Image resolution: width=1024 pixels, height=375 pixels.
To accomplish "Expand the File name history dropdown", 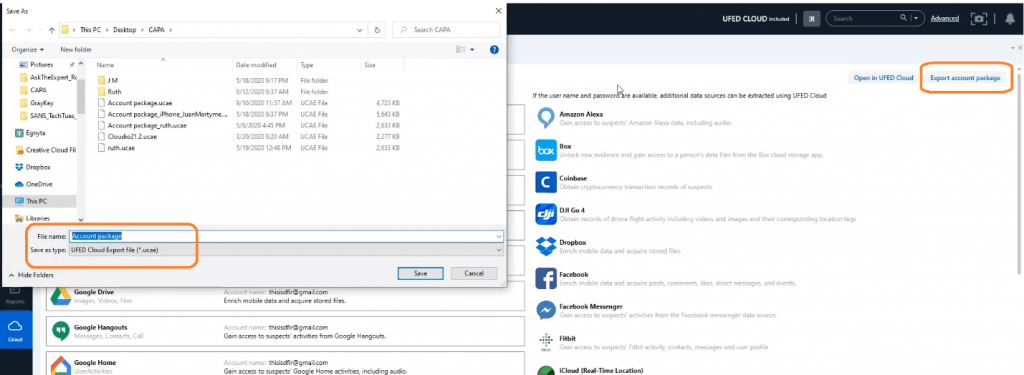I will (x=499, y=236).
